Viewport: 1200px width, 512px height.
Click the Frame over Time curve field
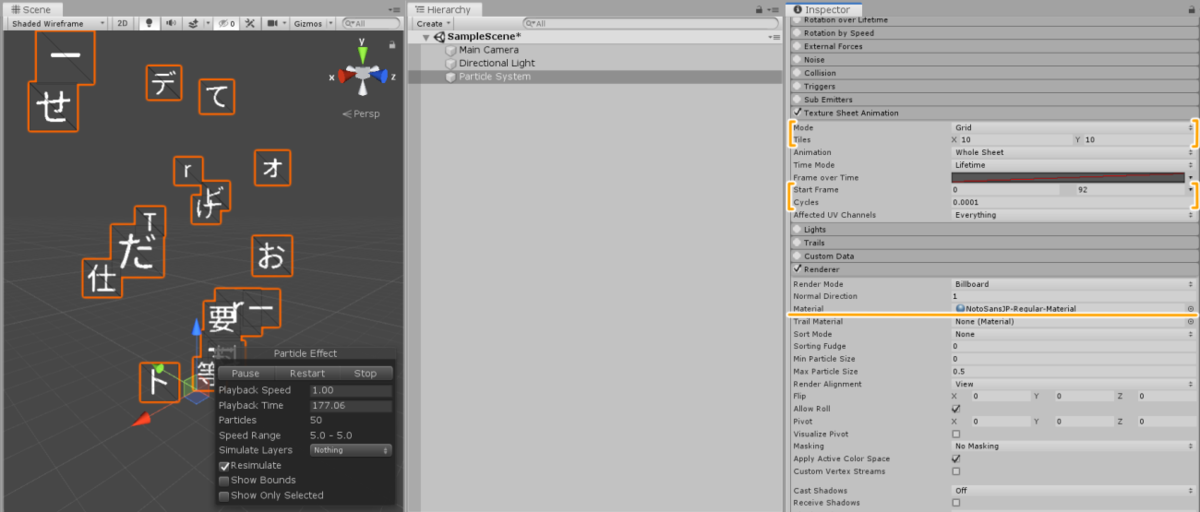click(1068, 178)
